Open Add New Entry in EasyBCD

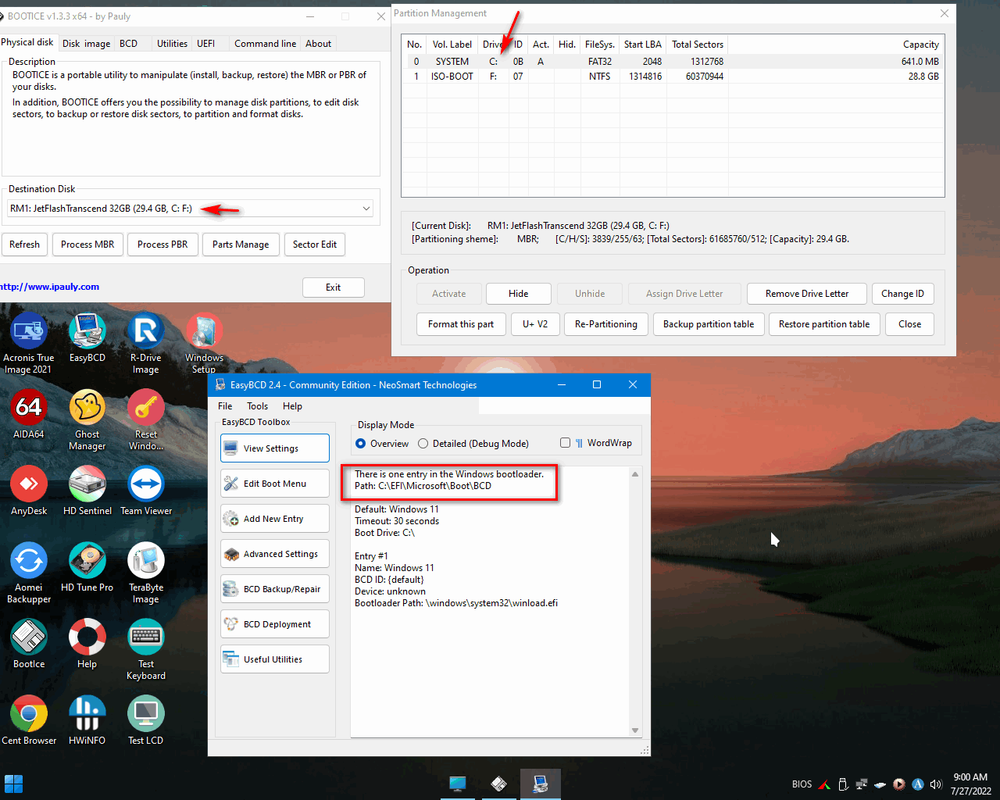click(x=275, y=519)
